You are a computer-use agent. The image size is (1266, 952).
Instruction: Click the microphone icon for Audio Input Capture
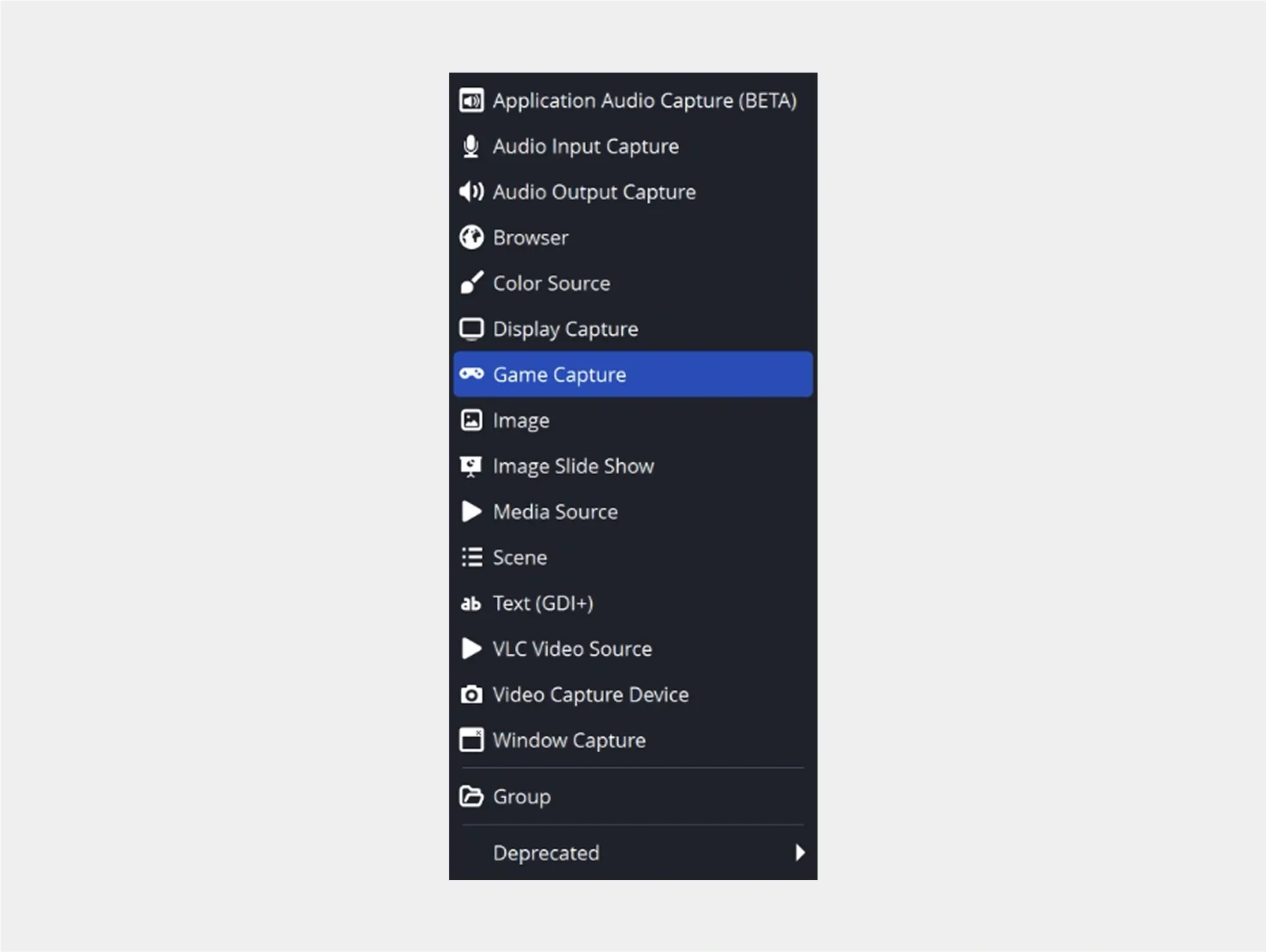(471, 146)
